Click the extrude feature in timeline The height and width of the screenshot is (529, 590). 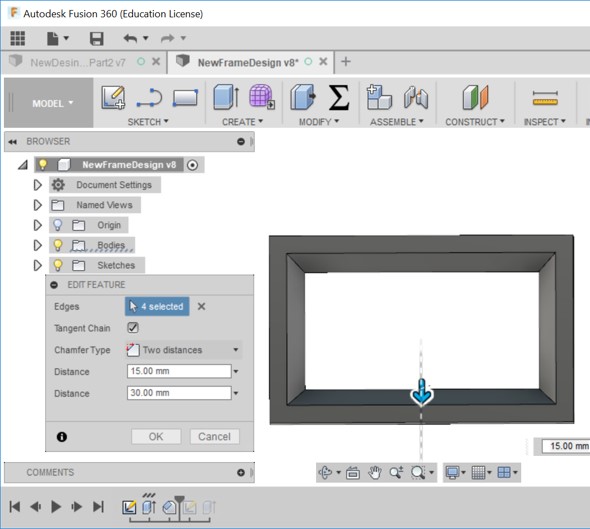coord(149,507)
